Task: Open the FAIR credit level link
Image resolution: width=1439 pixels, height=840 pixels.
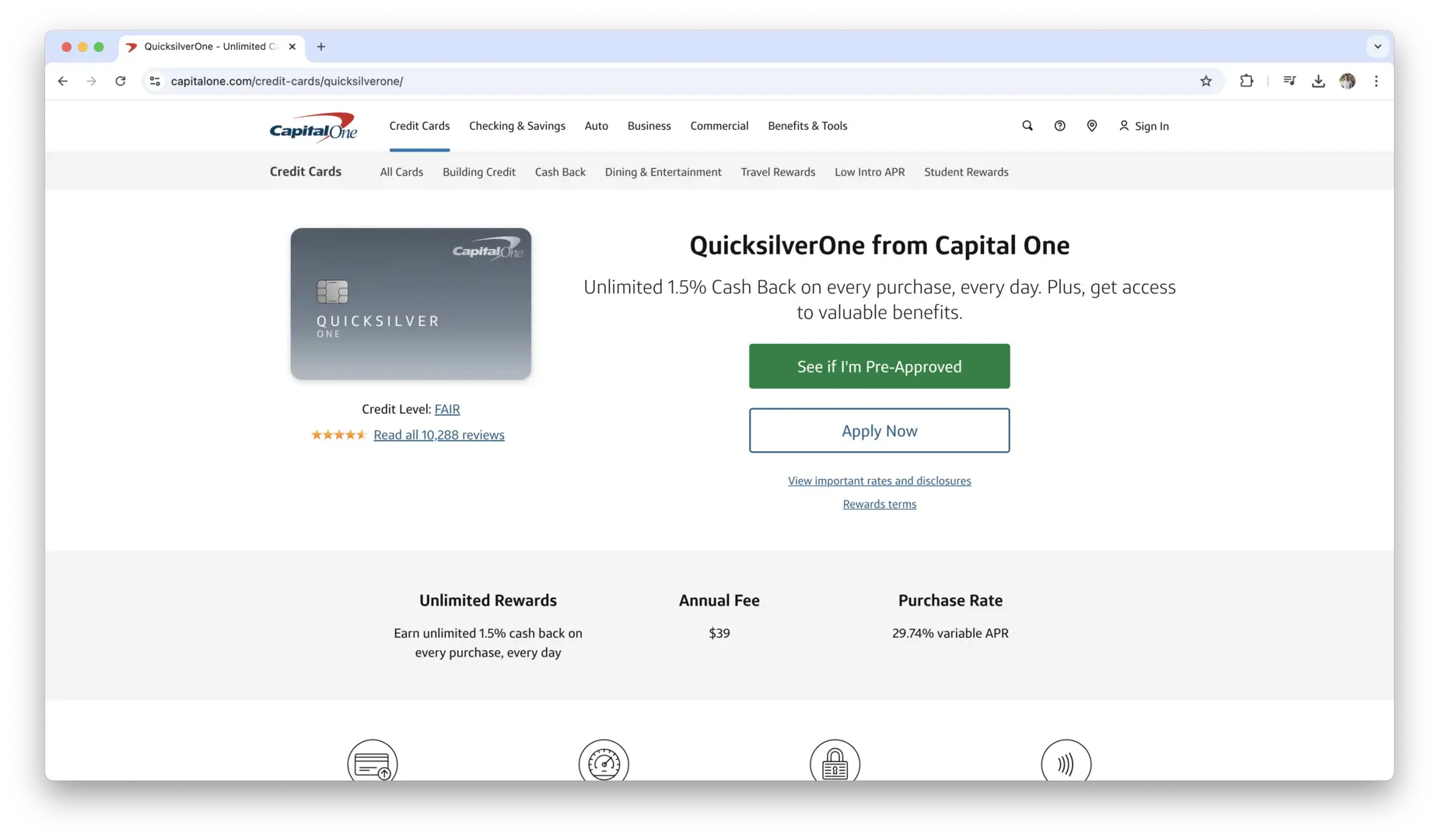Action: tap(447, 409)
